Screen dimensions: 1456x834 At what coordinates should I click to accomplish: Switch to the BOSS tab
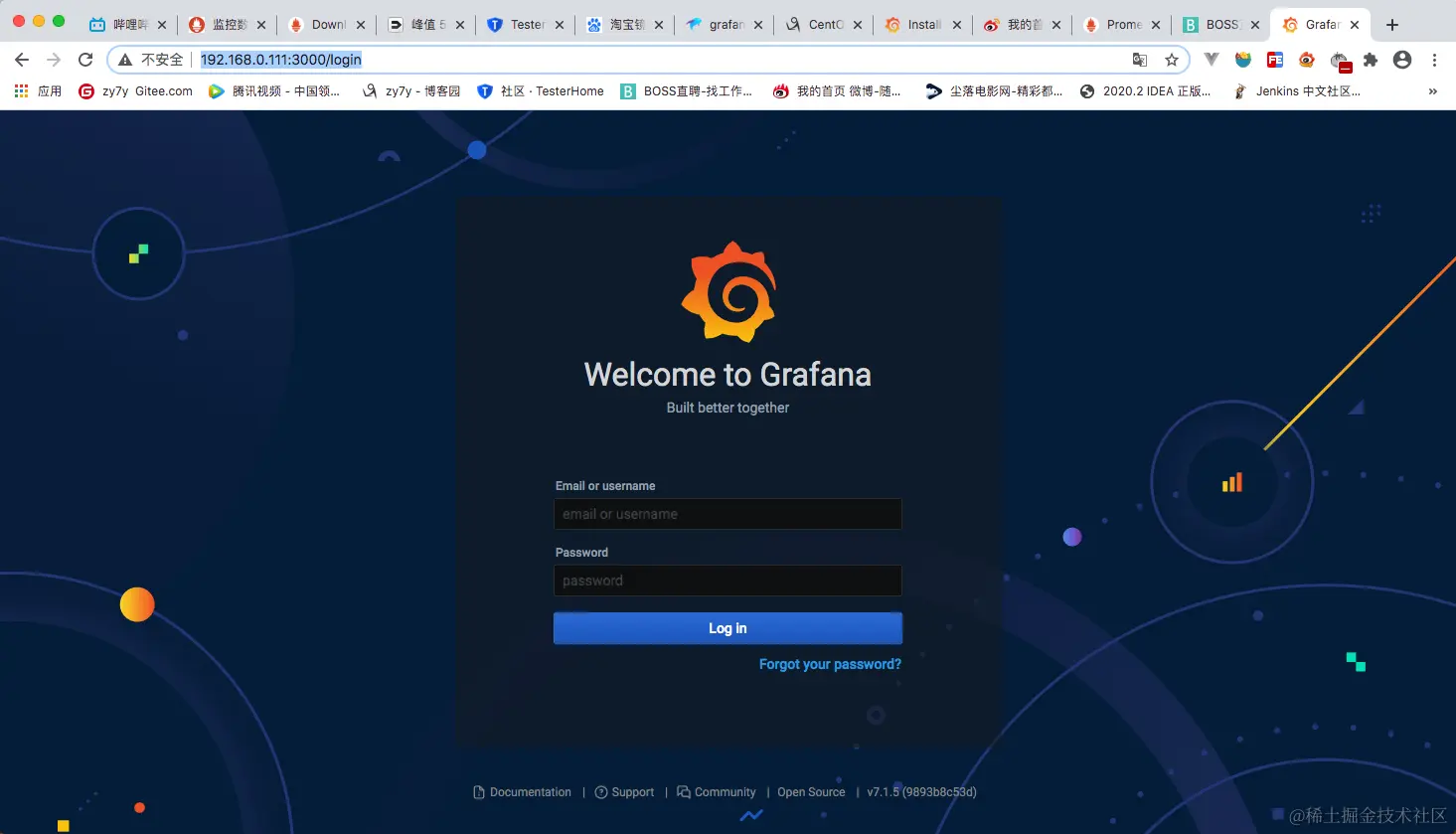point(1220,25)
